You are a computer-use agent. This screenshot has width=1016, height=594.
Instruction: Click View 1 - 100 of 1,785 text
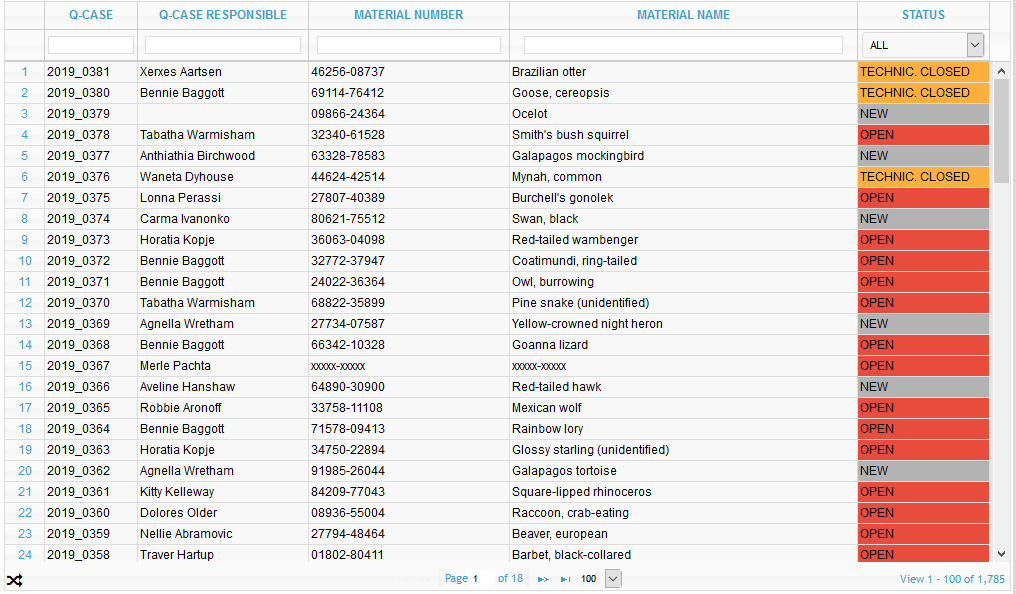pyautogui.click(x=952, y=579)
